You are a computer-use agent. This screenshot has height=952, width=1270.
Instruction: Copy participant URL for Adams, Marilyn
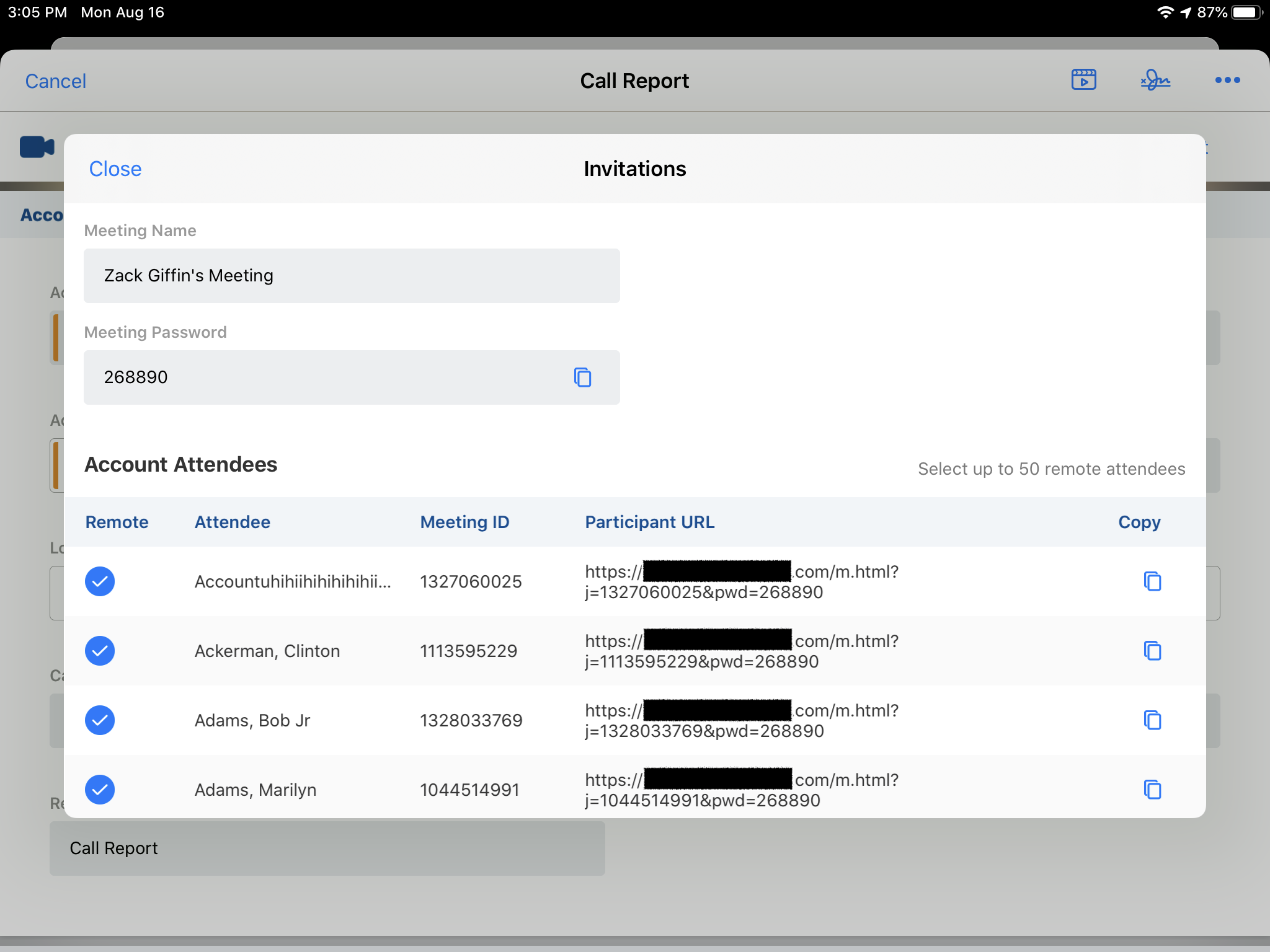1152,790
